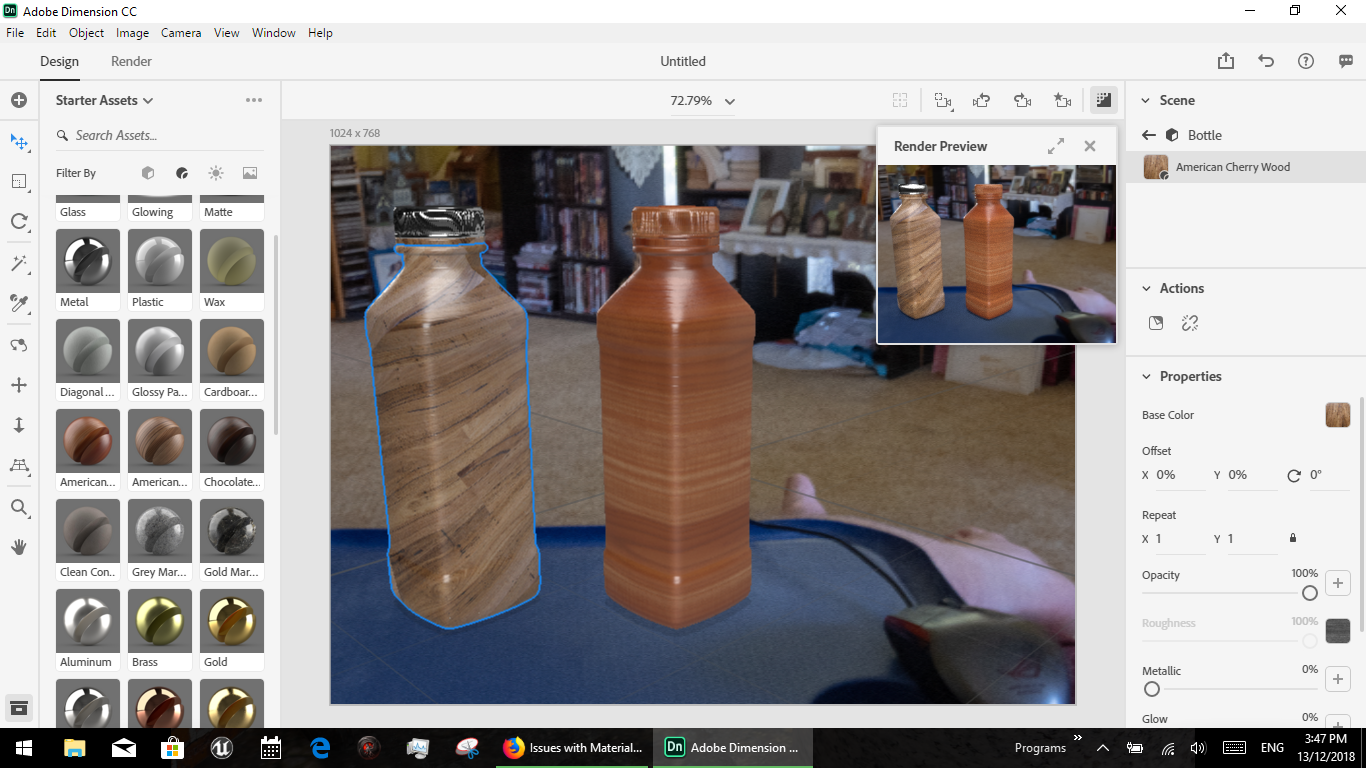
Task: Toggle the Repeat aspect lock icon
Action: click(1293, 538)
